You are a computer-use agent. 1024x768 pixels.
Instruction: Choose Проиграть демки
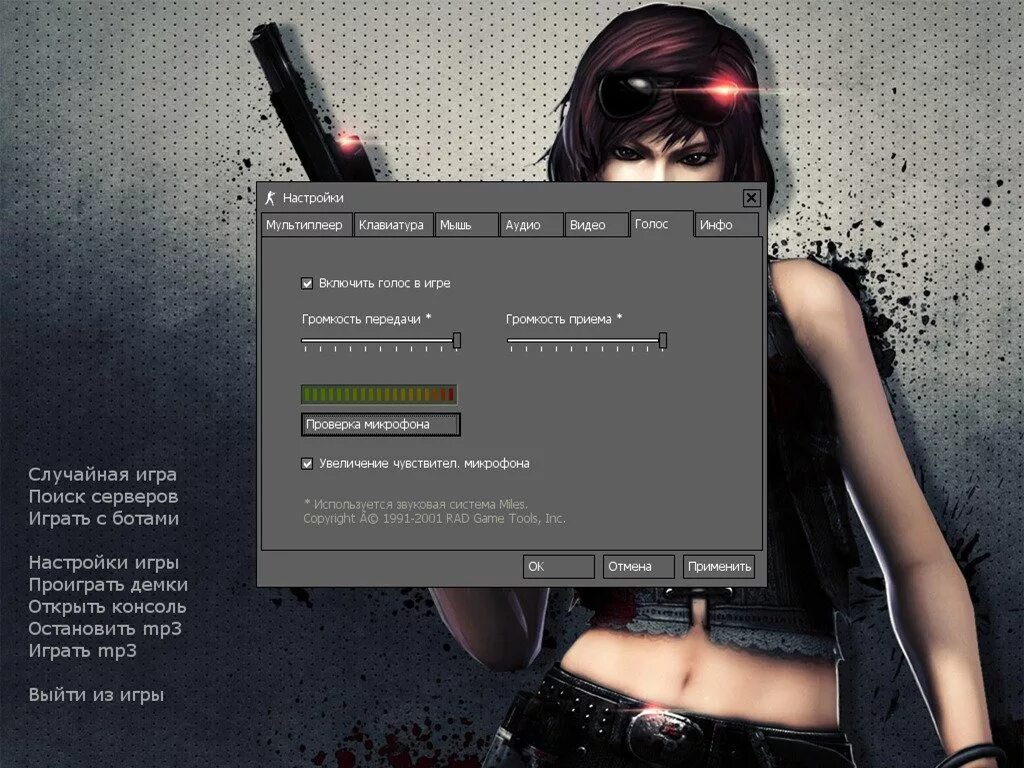point(108,584)
